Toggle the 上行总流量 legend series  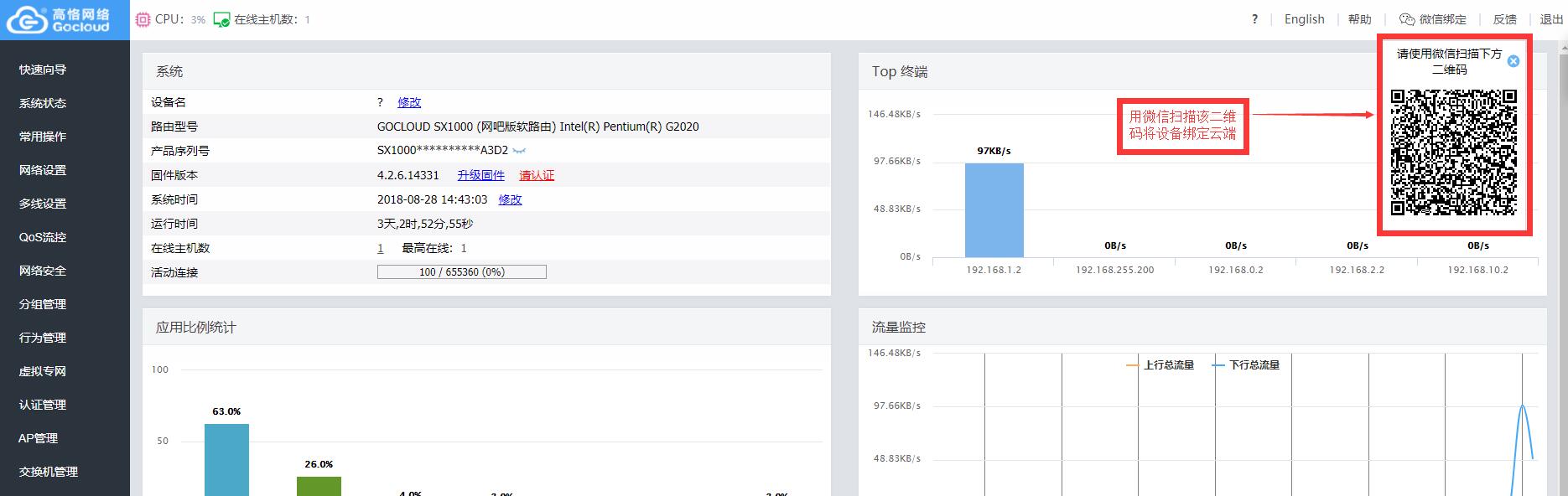(x=1160, y=365)
